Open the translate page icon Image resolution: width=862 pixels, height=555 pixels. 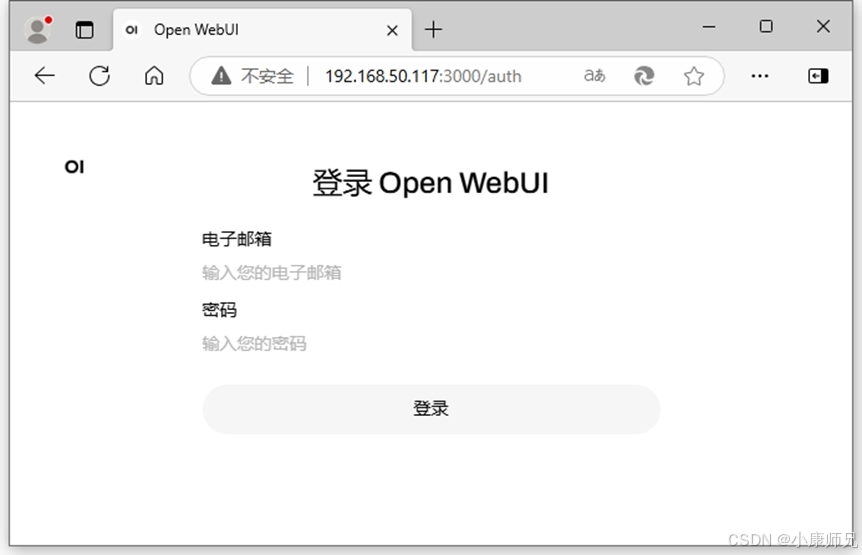tap(595, 75)
